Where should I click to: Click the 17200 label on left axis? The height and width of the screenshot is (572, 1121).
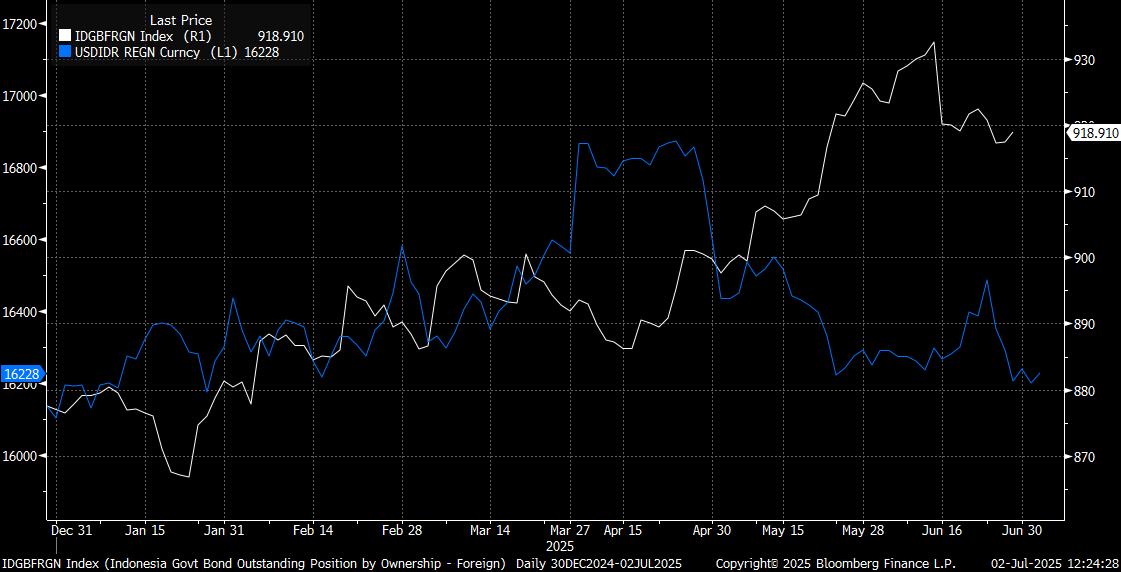tap(22, 24)
